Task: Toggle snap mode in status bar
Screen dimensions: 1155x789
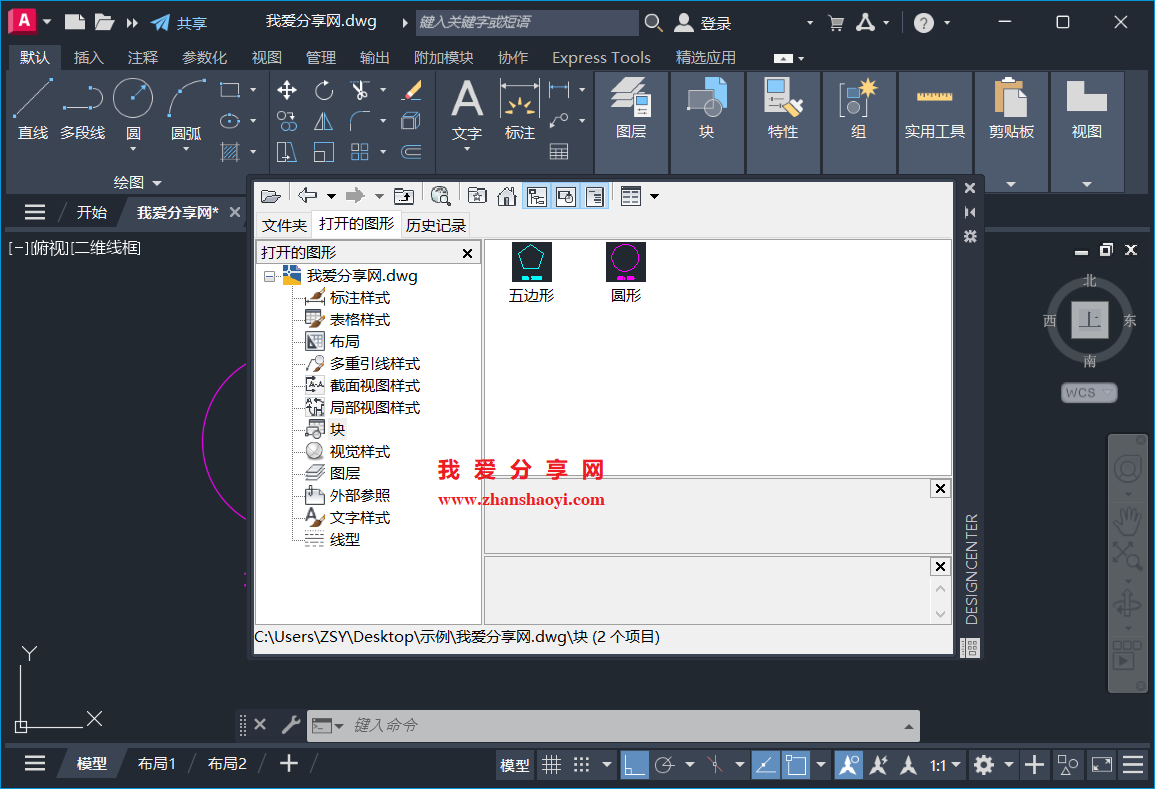Action: coord(581,765)
